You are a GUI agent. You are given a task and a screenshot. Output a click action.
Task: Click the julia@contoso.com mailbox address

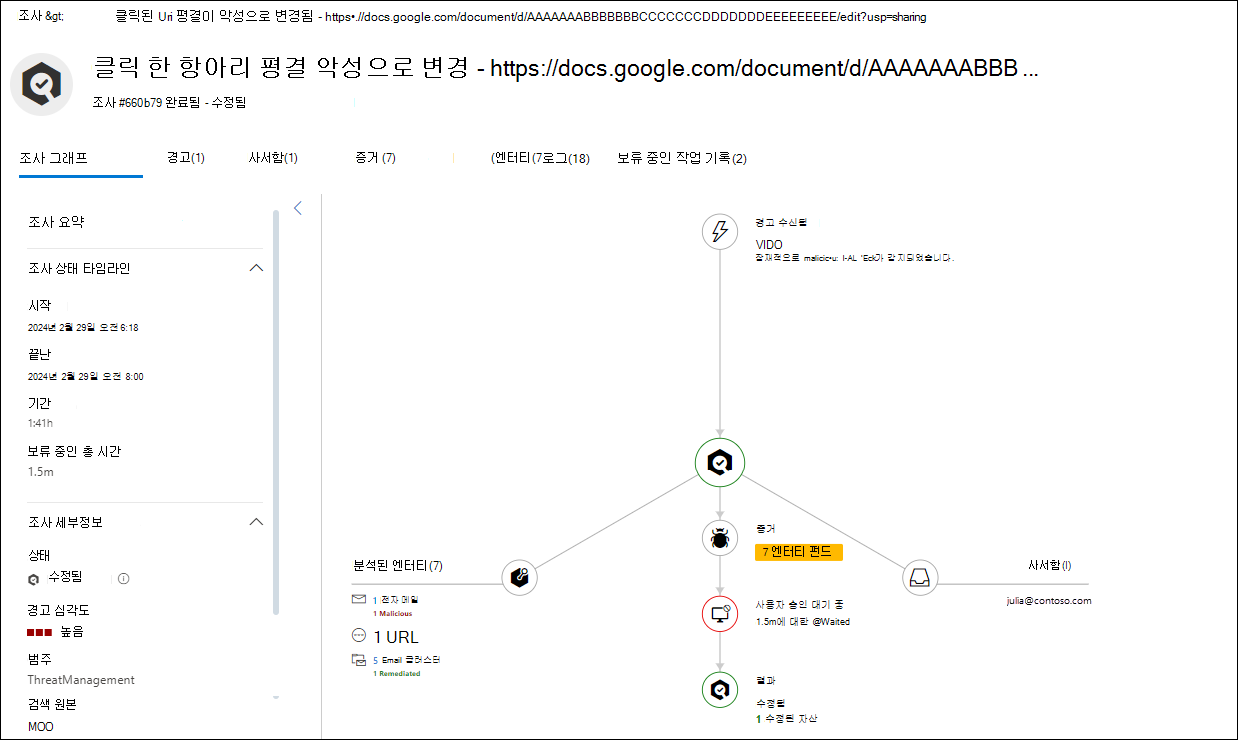1049,601
